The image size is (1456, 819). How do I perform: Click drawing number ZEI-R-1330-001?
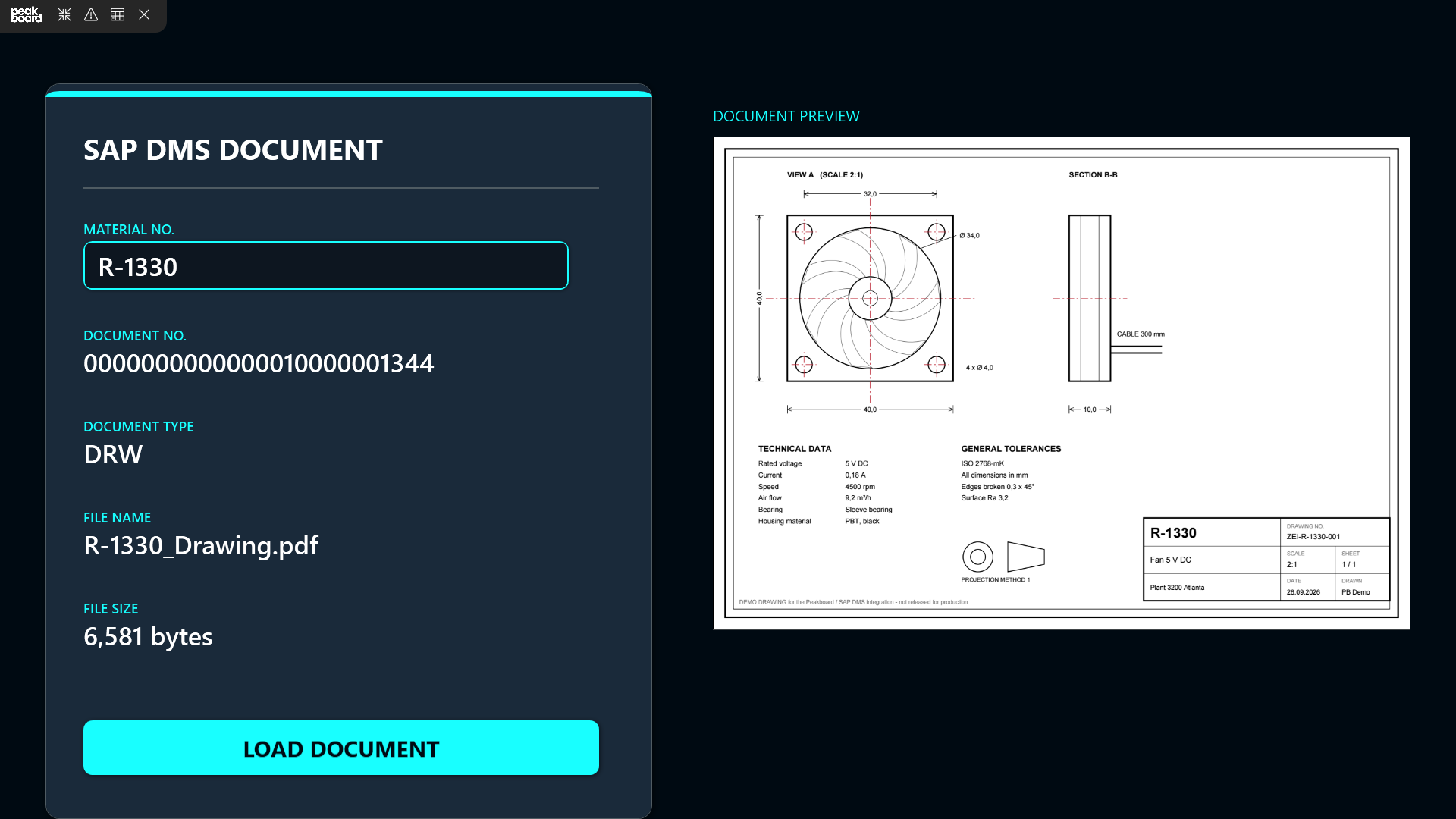tap(1313, 537)
